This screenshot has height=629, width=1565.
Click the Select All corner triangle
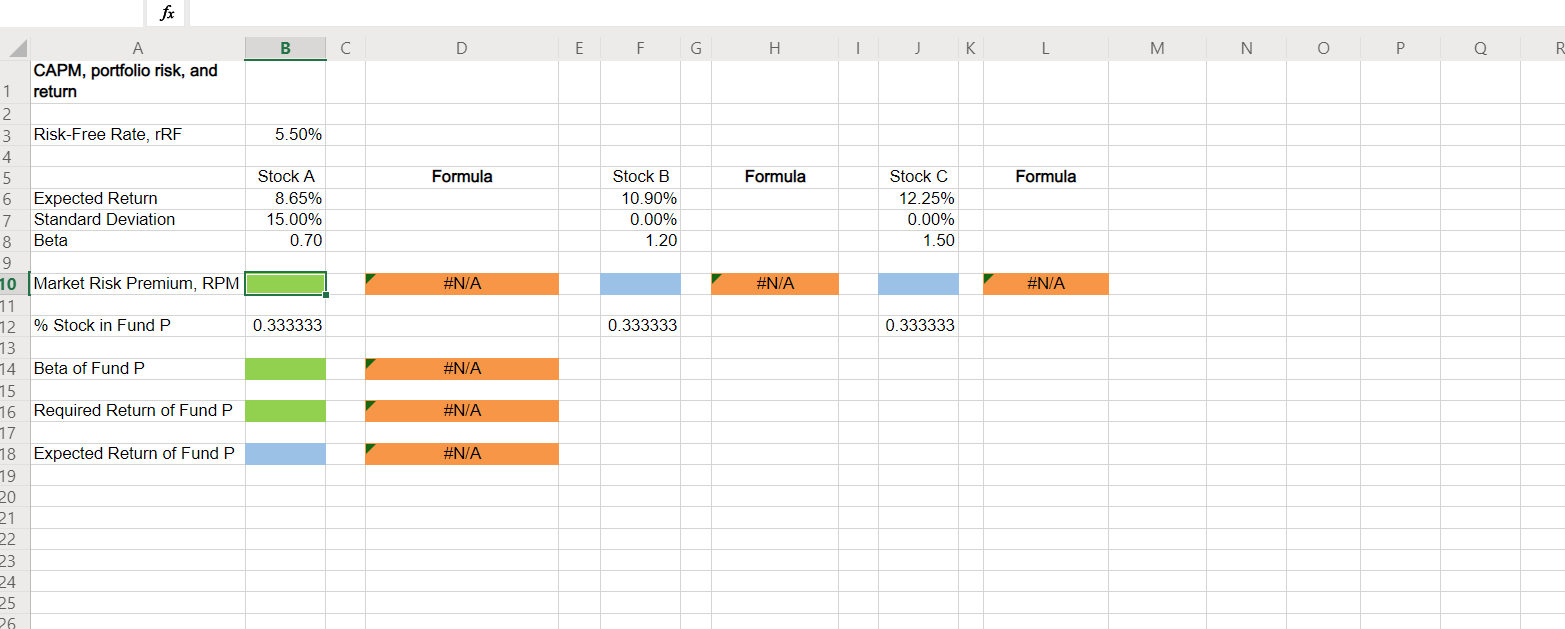tap(14, 47)
